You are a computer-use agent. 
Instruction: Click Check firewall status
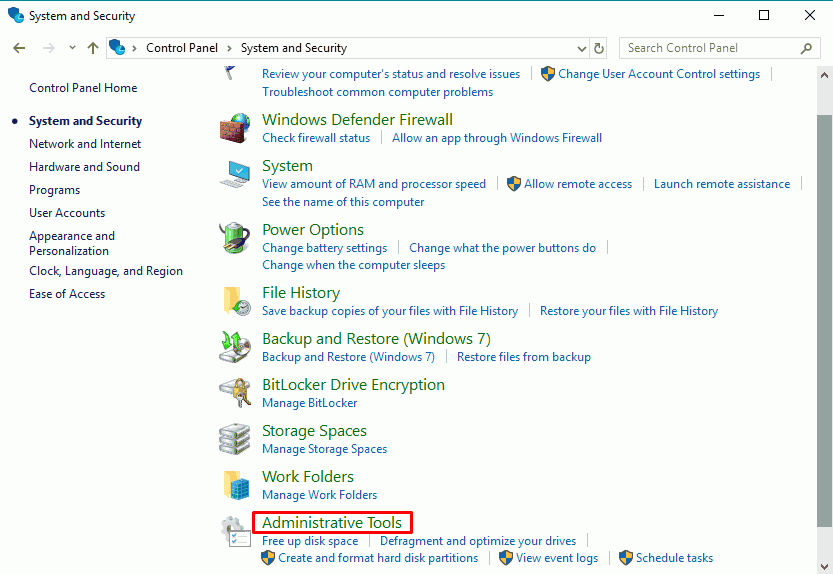(x=316, y=138)
